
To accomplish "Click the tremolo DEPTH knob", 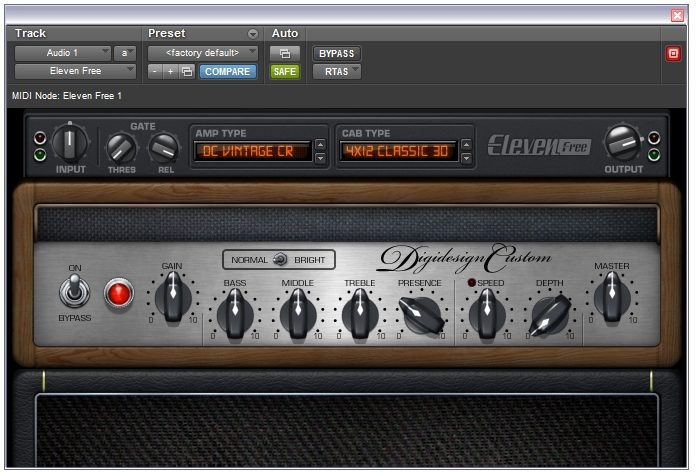I will click(550, 315).
